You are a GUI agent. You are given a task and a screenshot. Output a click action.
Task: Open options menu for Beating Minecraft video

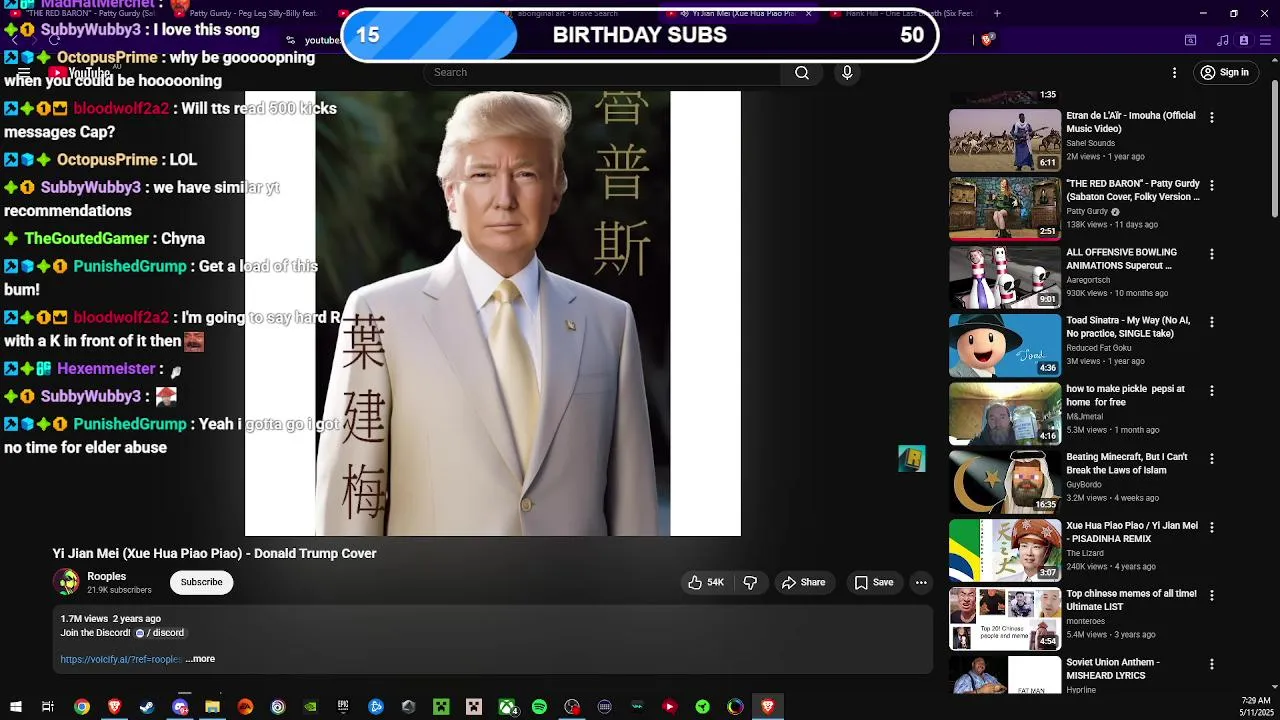pos(1212,459)
